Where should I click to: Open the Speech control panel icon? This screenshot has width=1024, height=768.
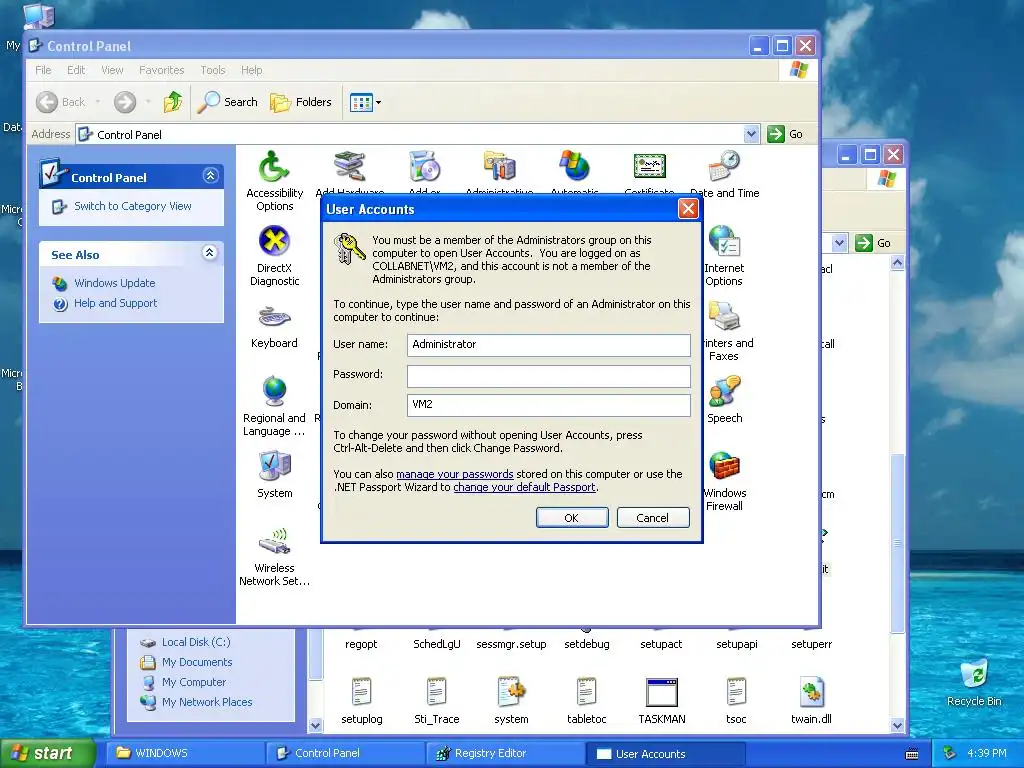[x=724, y=400]
